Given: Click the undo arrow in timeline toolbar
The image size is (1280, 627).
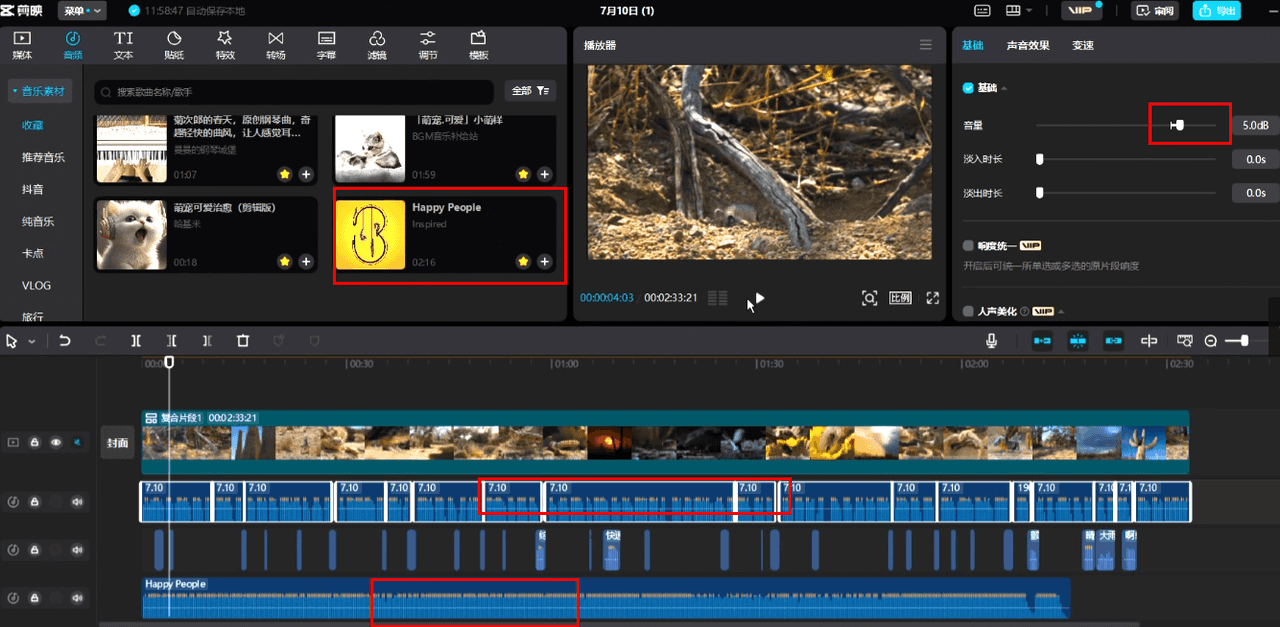Looking at the screenshot, I should [65, 341].
